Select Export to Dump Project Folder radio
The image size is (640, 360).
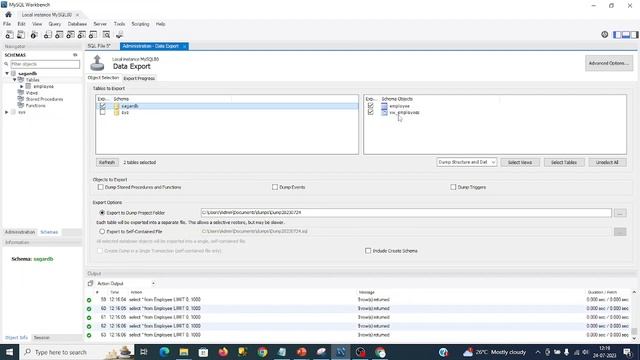click(102, 213)
